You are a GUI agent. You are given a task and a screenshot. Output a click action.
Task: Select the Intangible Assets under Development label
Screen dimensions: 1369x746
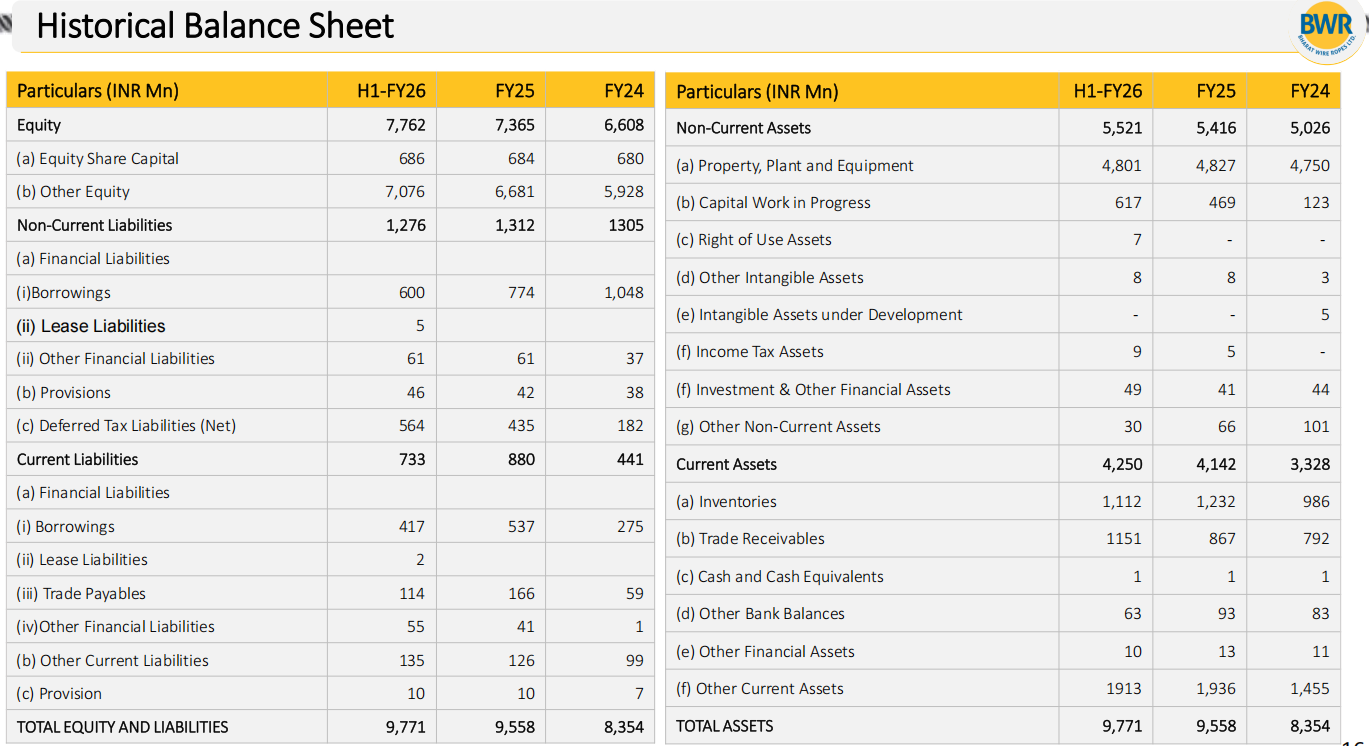[819, 314]
